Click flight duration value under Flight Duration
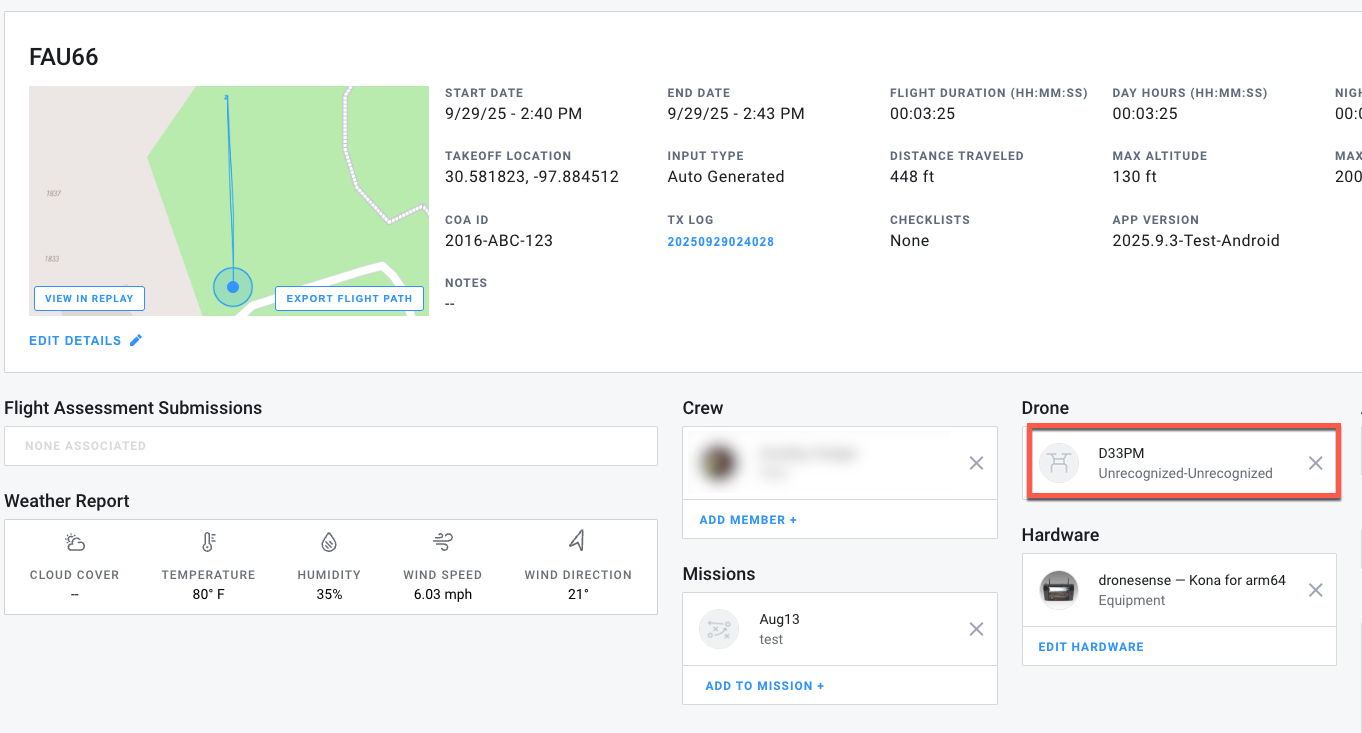This screenshot has height=733, width=1362. pyautogui.click(x=922, y=114)
